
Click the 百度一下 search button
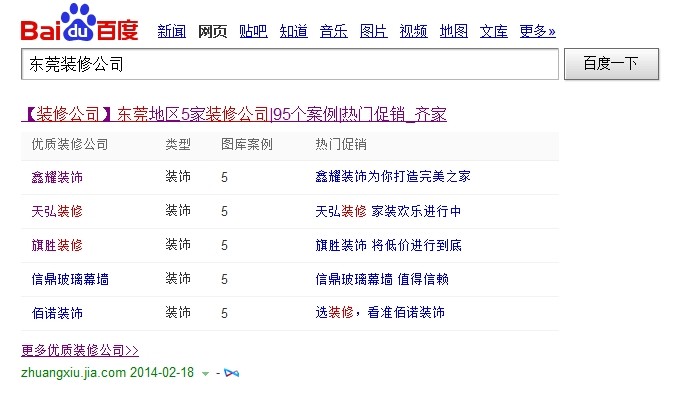point(611,64)
